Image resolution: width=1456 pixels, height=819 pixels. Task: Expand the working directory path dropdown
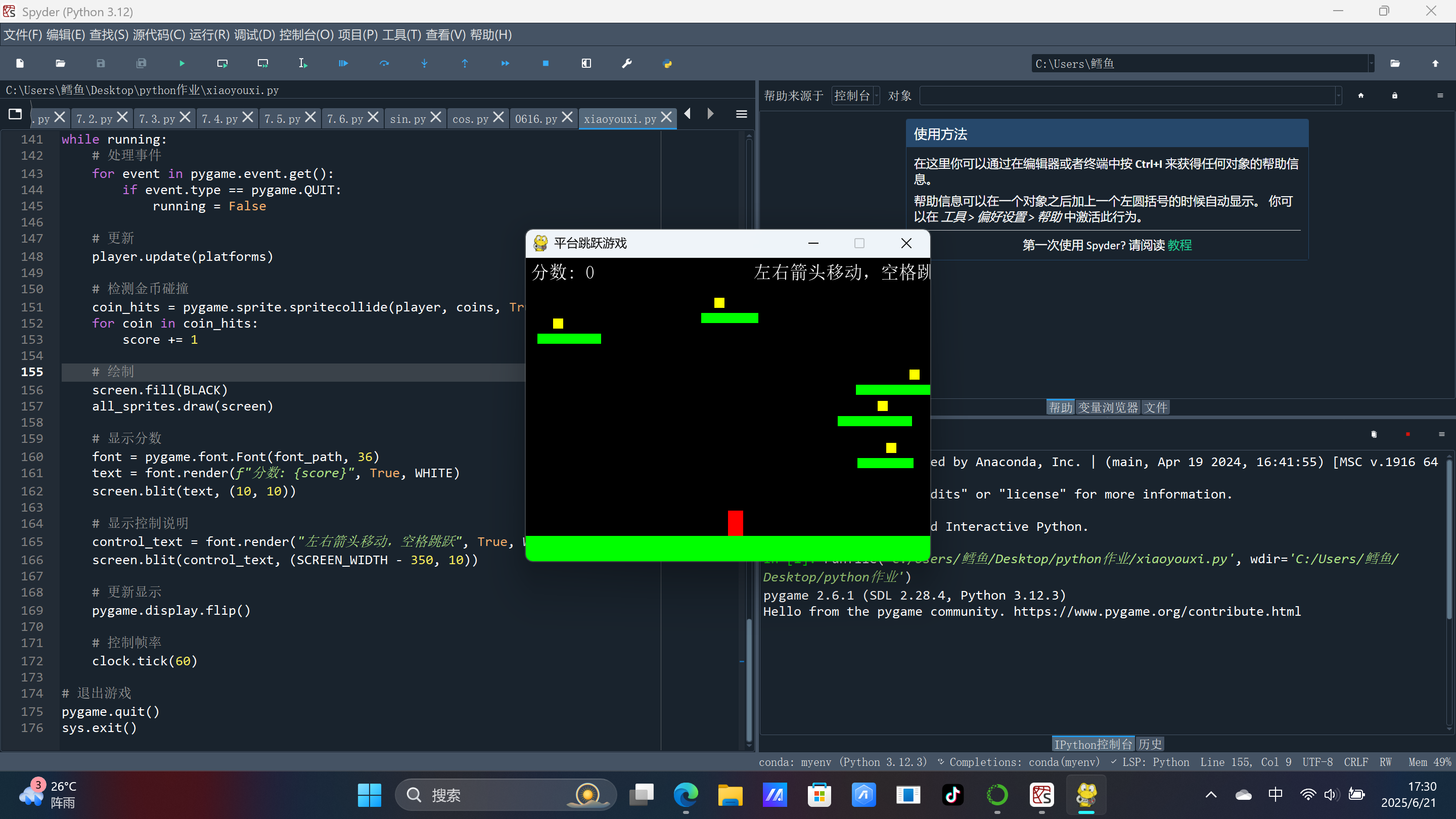[1371, 63]
